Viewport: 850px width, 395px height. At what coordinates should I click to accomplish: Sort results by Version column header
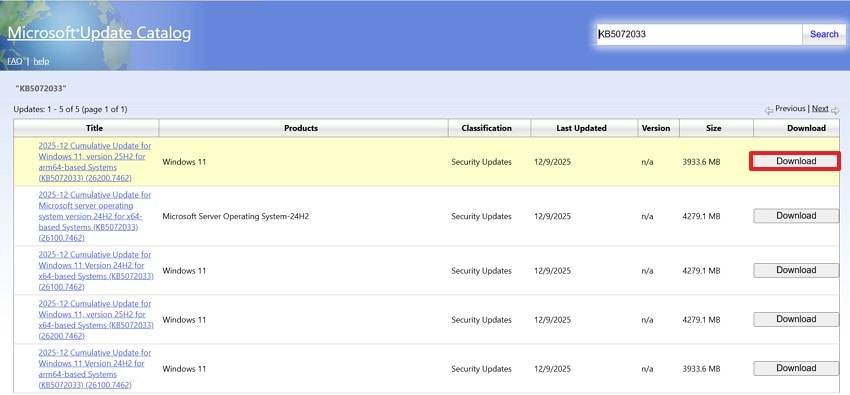click(656, 128)
